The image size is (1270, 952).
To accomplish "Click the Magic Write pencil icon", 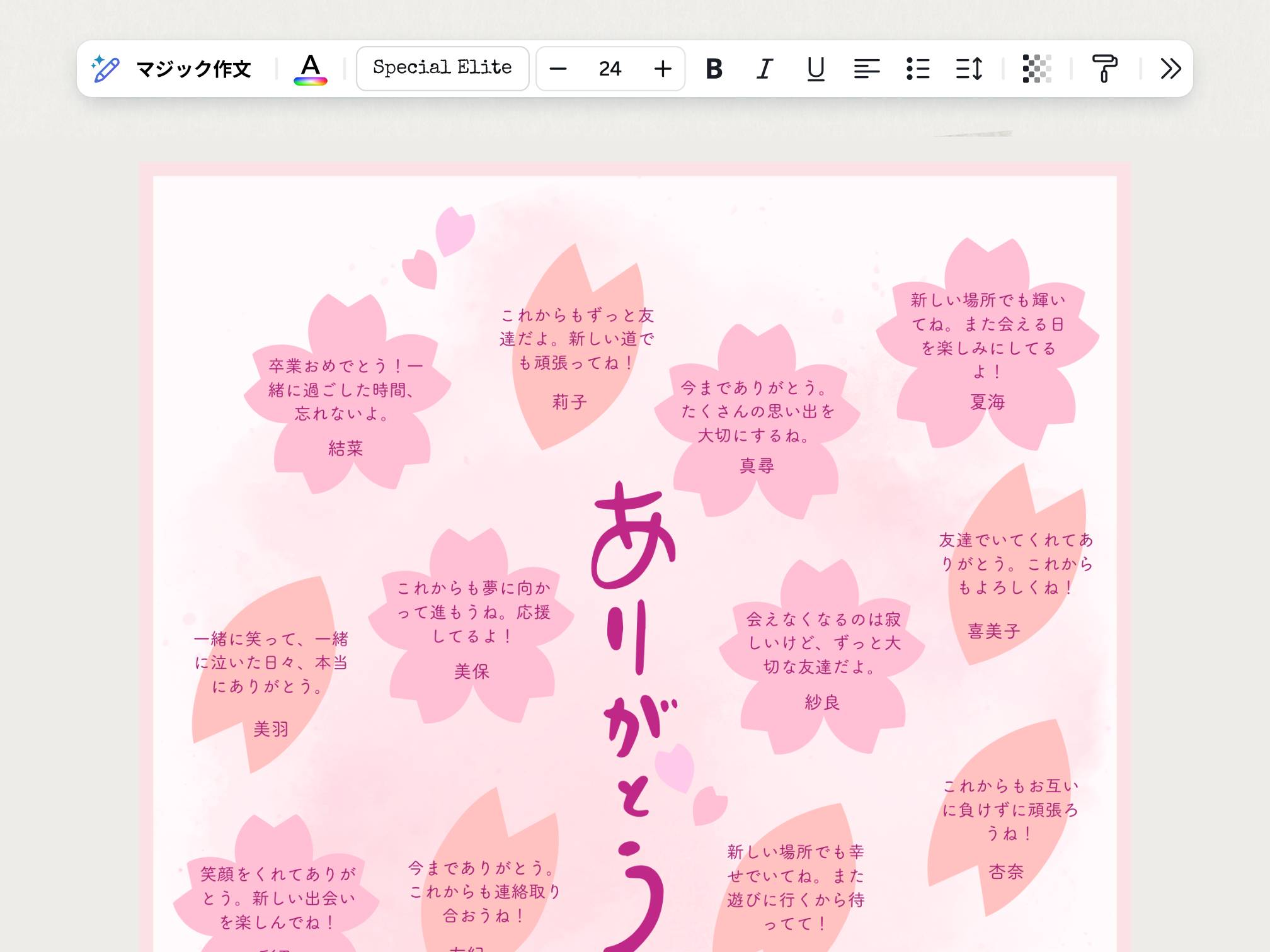I will pos(105,68).
